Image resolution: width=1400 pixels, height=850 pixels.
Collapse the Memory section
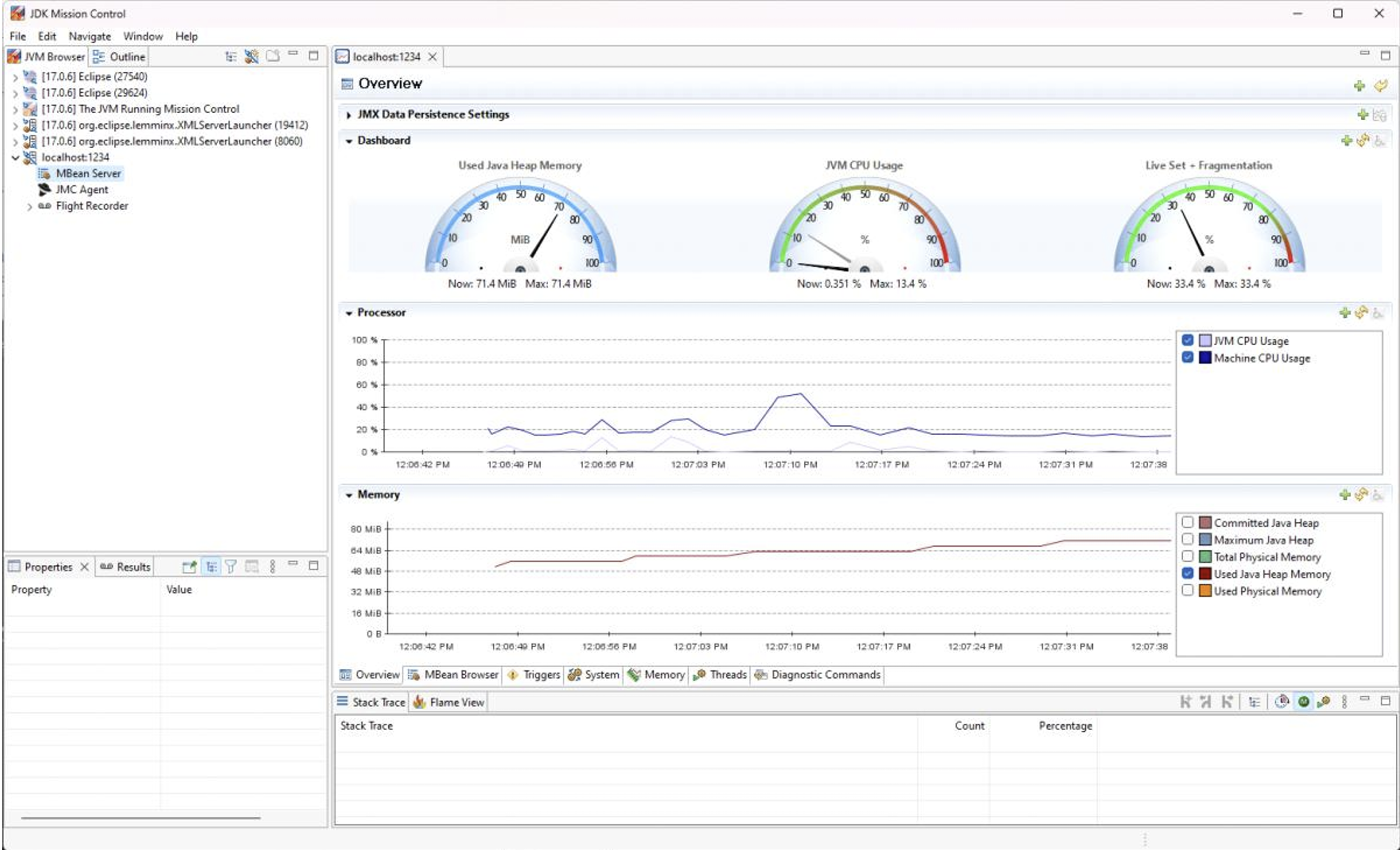pos(348,495)
